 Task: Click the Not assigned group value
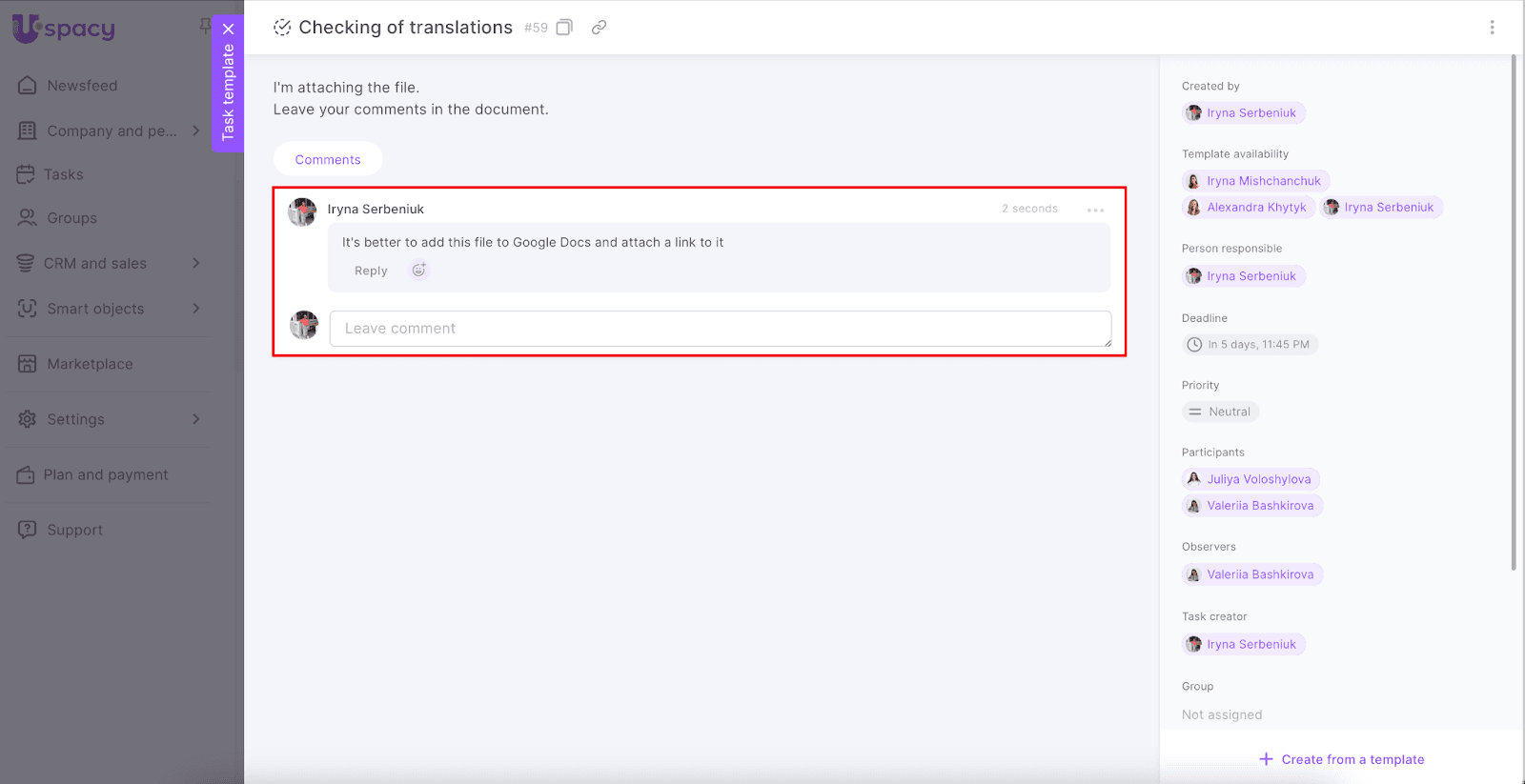pos(1222,714)
